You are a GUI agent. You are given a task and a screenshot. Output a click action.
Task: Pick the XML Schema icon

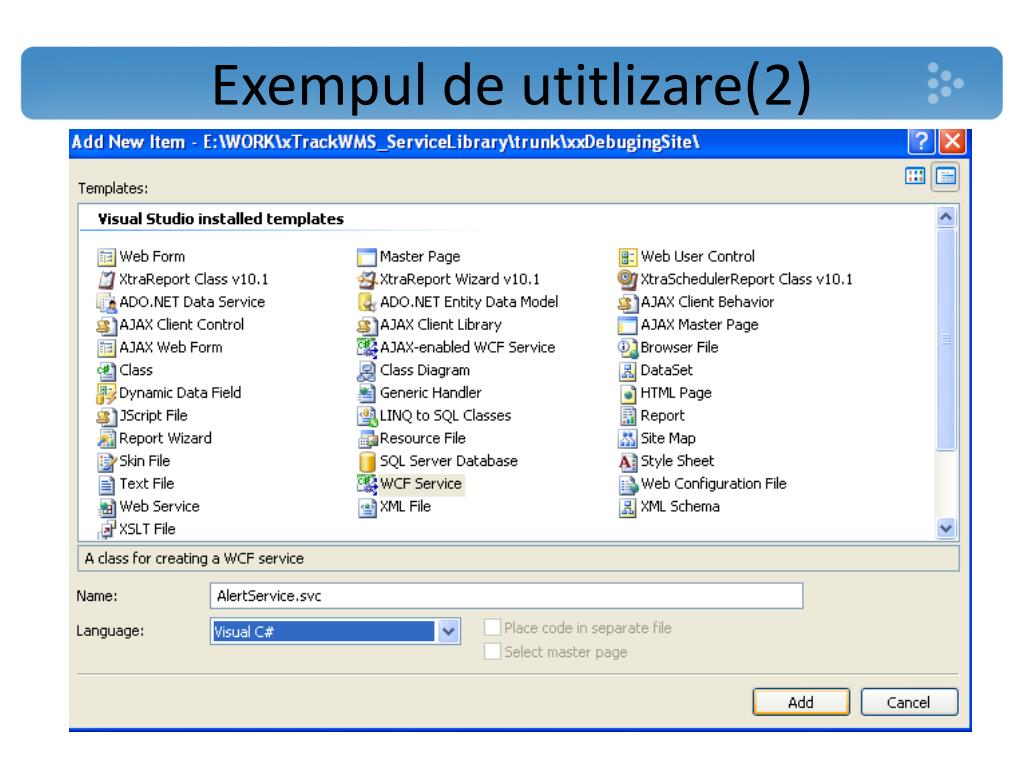[x=628, y=507]
